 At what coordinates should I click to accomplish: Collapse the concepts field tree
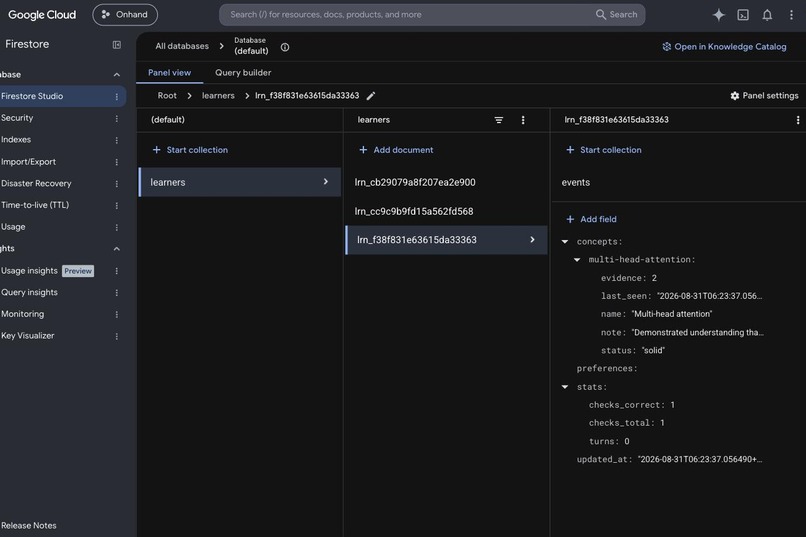click(565, 242)
